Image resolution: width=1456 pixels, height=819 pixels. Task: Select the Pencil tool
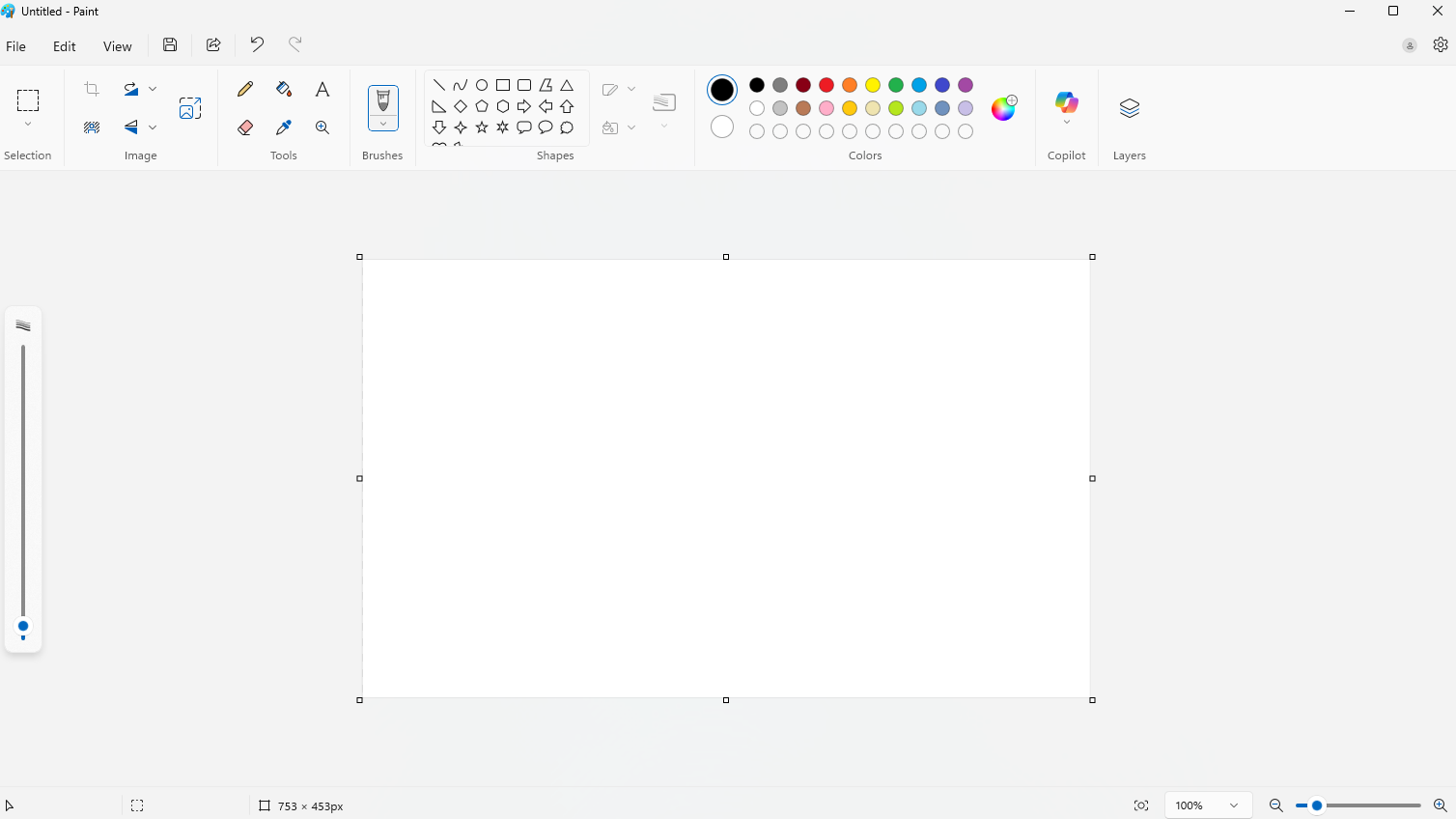tap(245, 89)
